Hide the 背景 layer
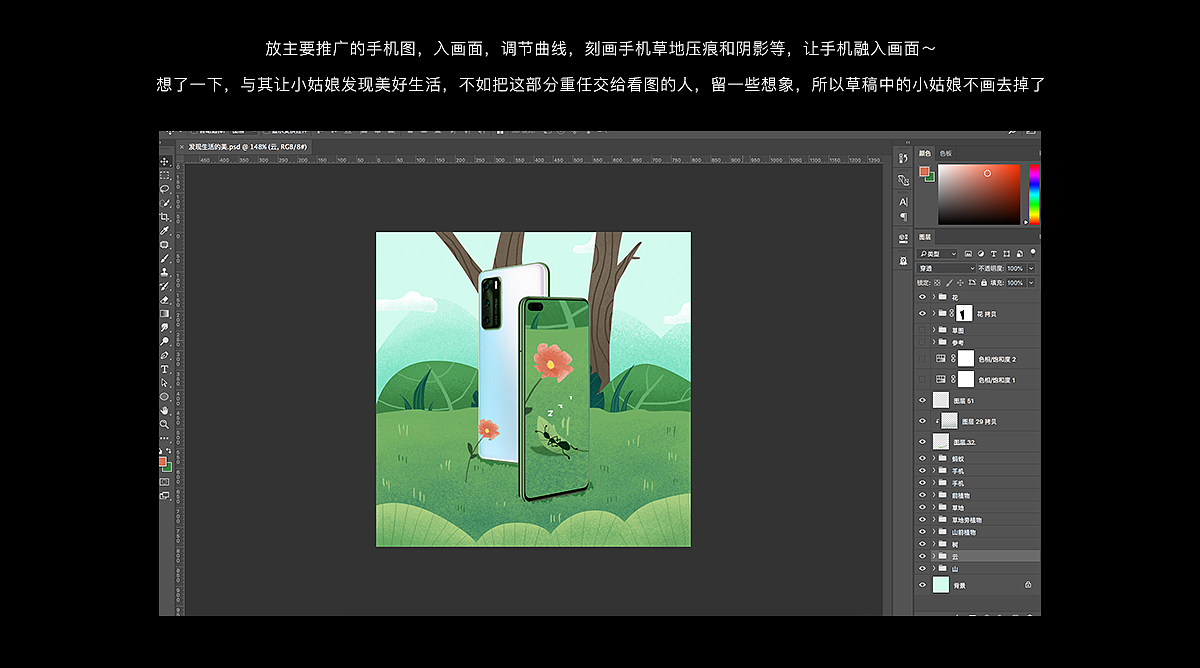 pos(921,583)
